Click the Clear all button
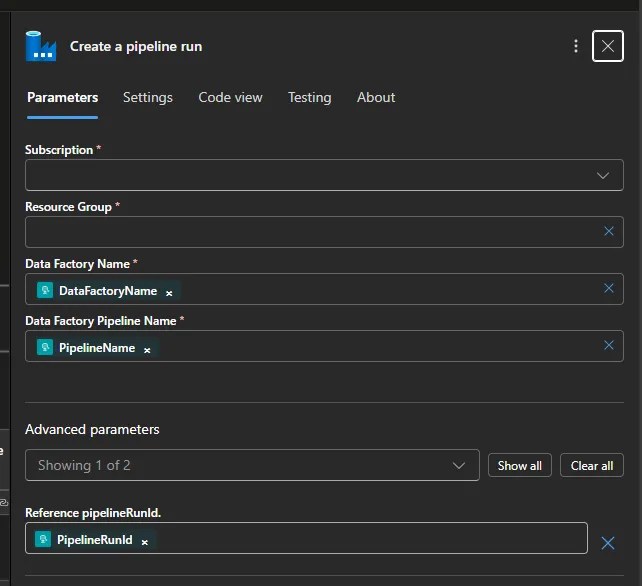 [592, 465]
